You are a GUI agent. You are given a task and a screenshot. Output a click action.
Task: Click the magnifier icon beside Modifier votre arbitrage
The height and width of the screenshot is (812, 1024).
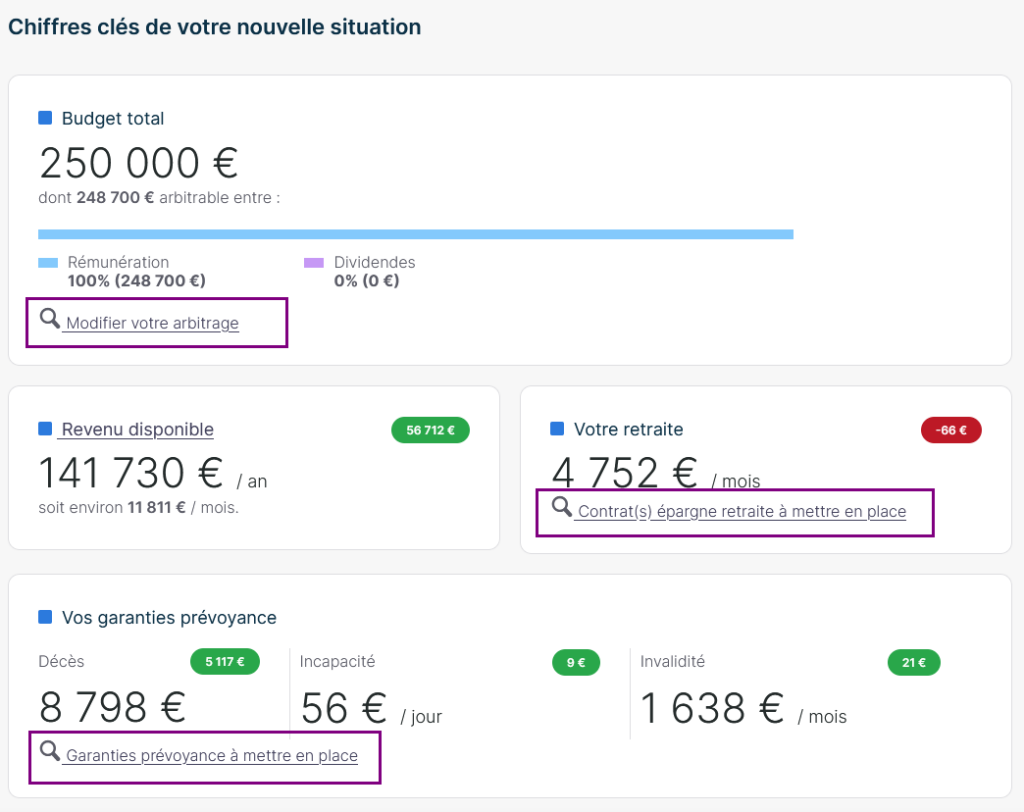pos(50,319)
